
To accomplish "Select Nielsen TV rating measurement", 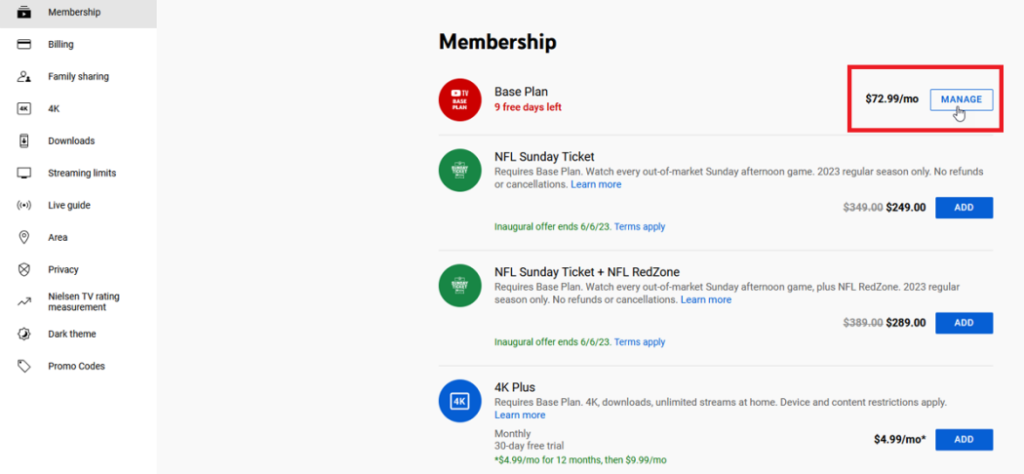I will (83, 301).
